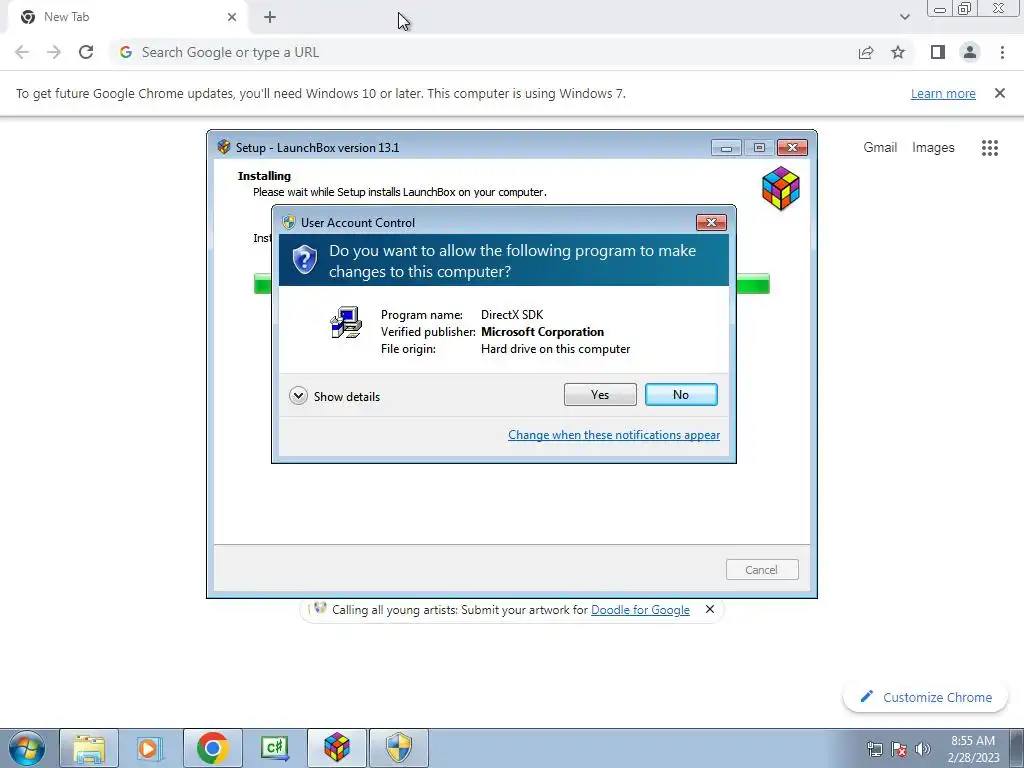1024x768 pixels.
Task: Click the Customize Chrome button
Action: (x=927, y=697)
